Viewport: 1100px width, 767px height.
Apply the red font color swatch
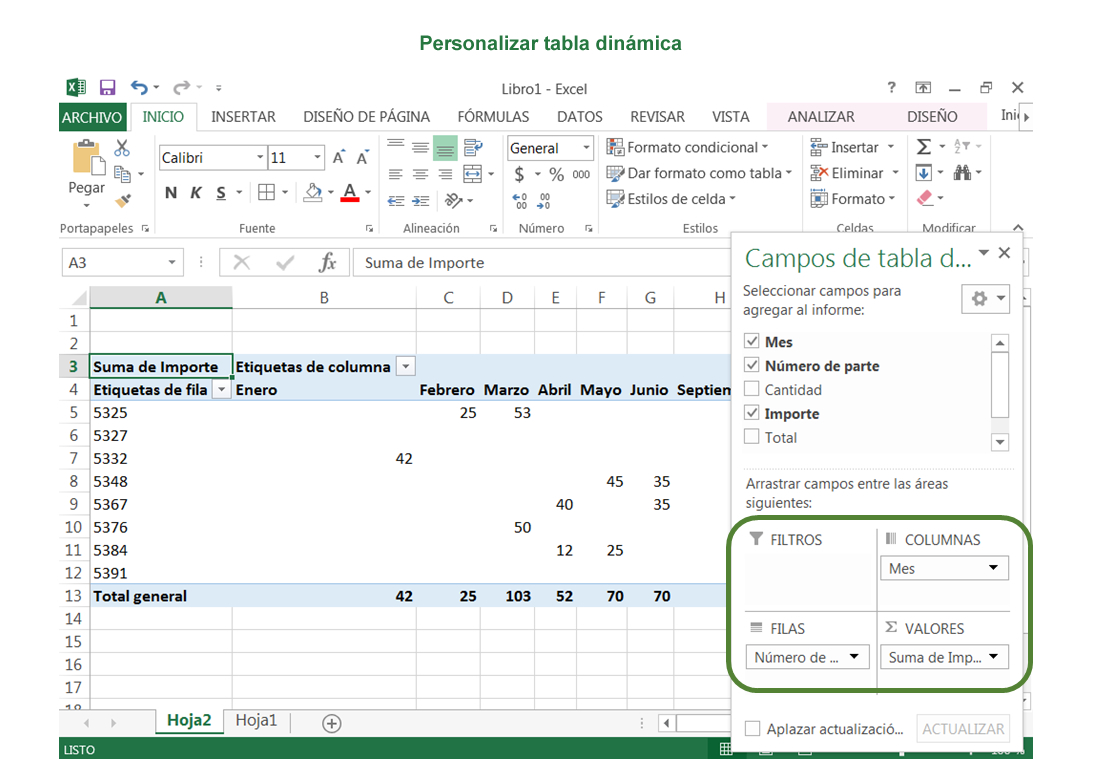pos(350,193)
